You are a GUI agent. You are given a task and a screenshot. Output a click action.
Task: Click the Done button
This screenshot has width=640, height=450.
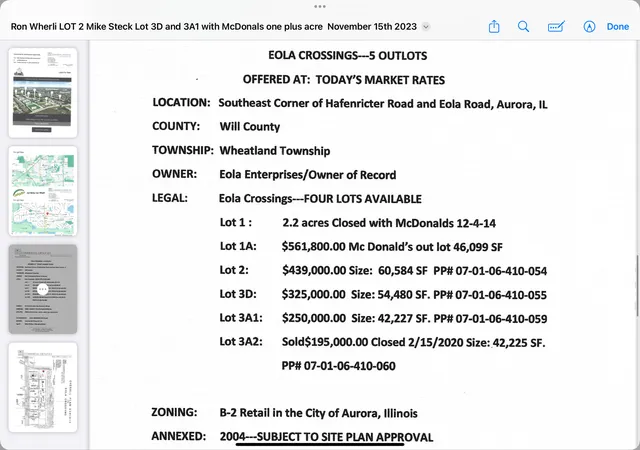(618, 27)
